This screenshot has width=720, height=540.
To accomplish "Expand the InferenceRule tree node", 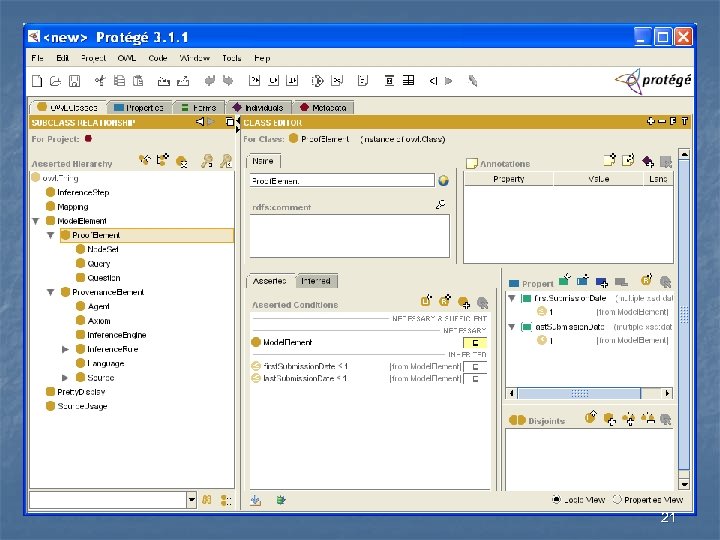I will click(65, 349).
